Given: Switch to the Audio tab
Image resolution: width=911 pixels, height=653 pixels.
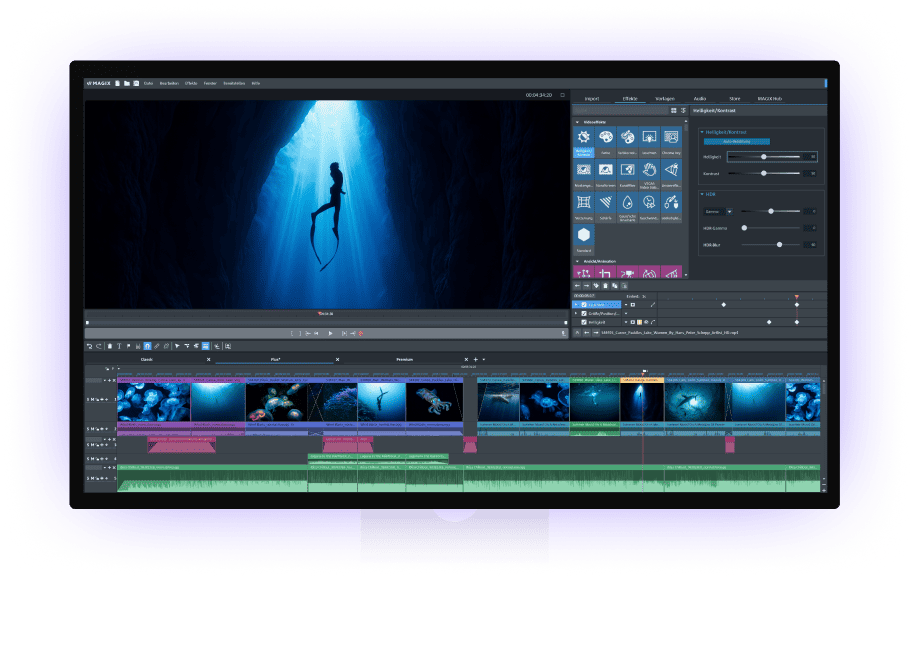Looking at the screenshot, I should point(699,98).
